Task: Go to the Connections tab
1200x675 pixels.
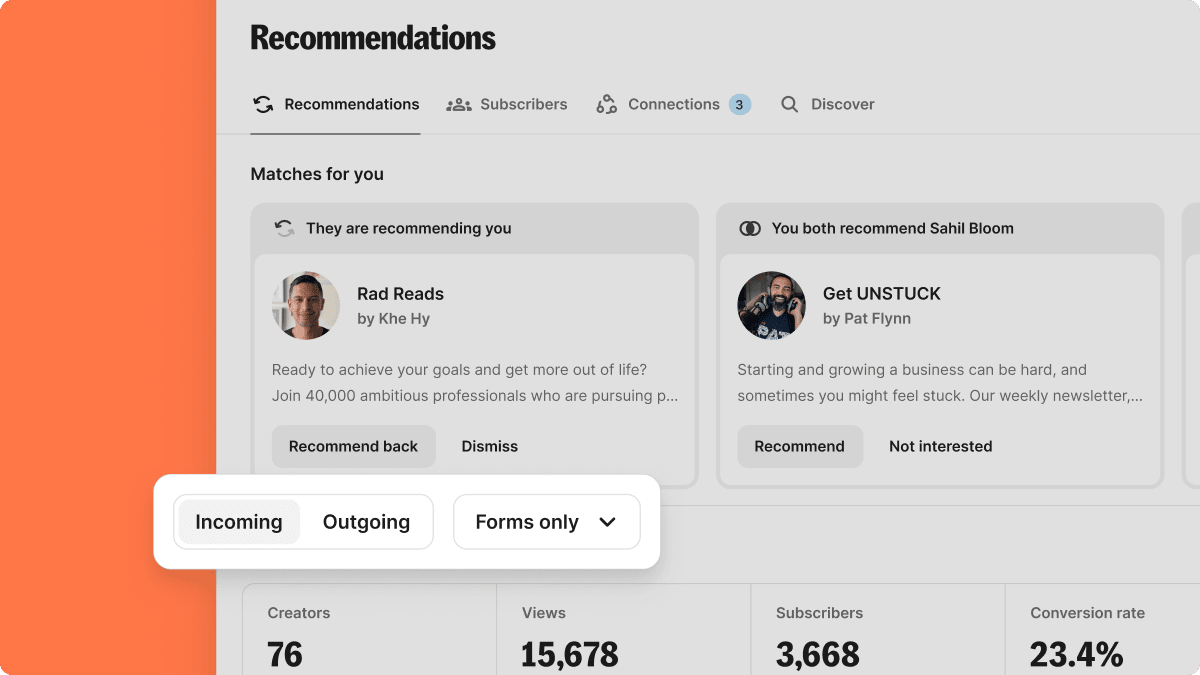Action: [673, 104]
